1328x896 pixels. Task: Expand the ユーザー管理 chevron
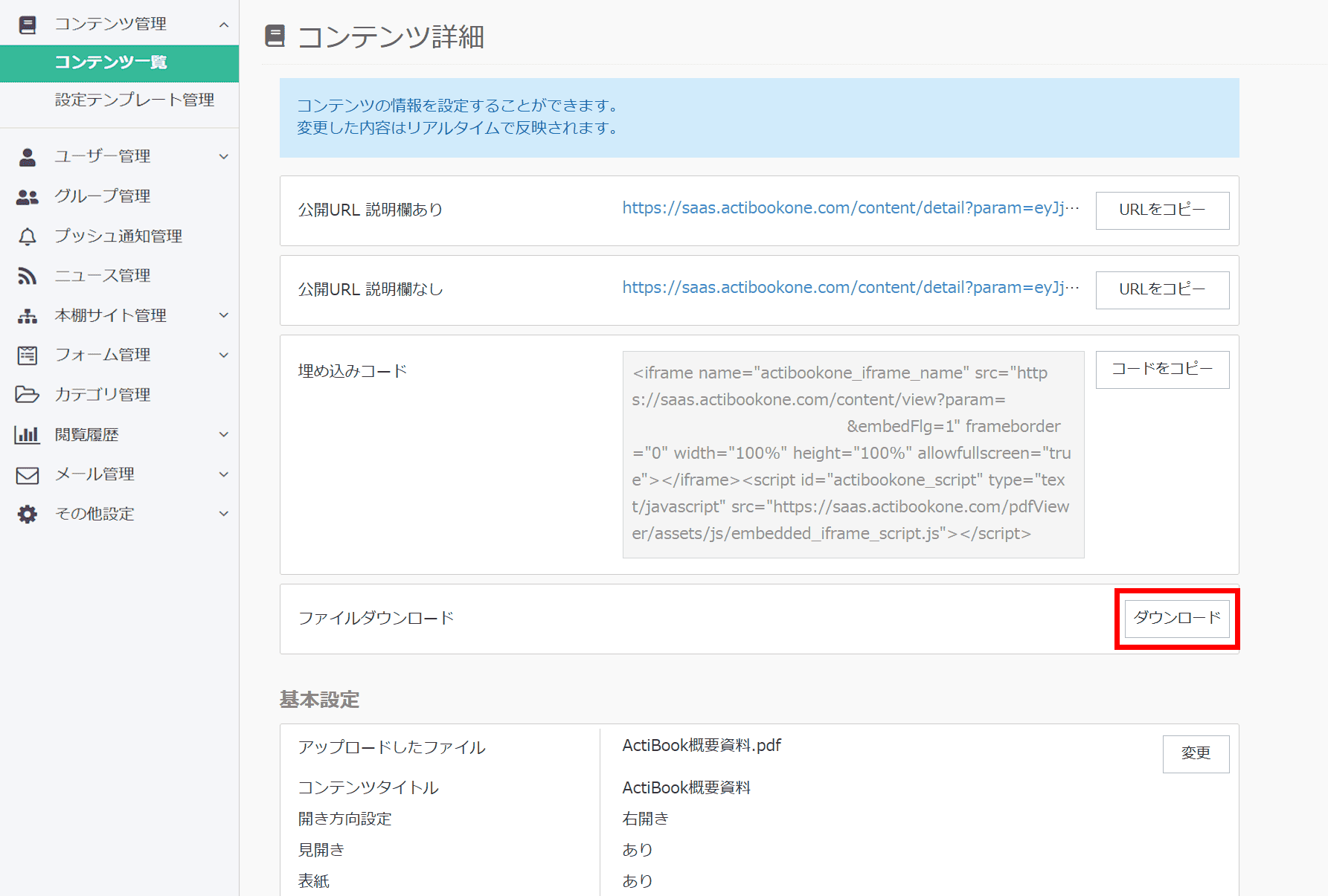click(224, 157)
